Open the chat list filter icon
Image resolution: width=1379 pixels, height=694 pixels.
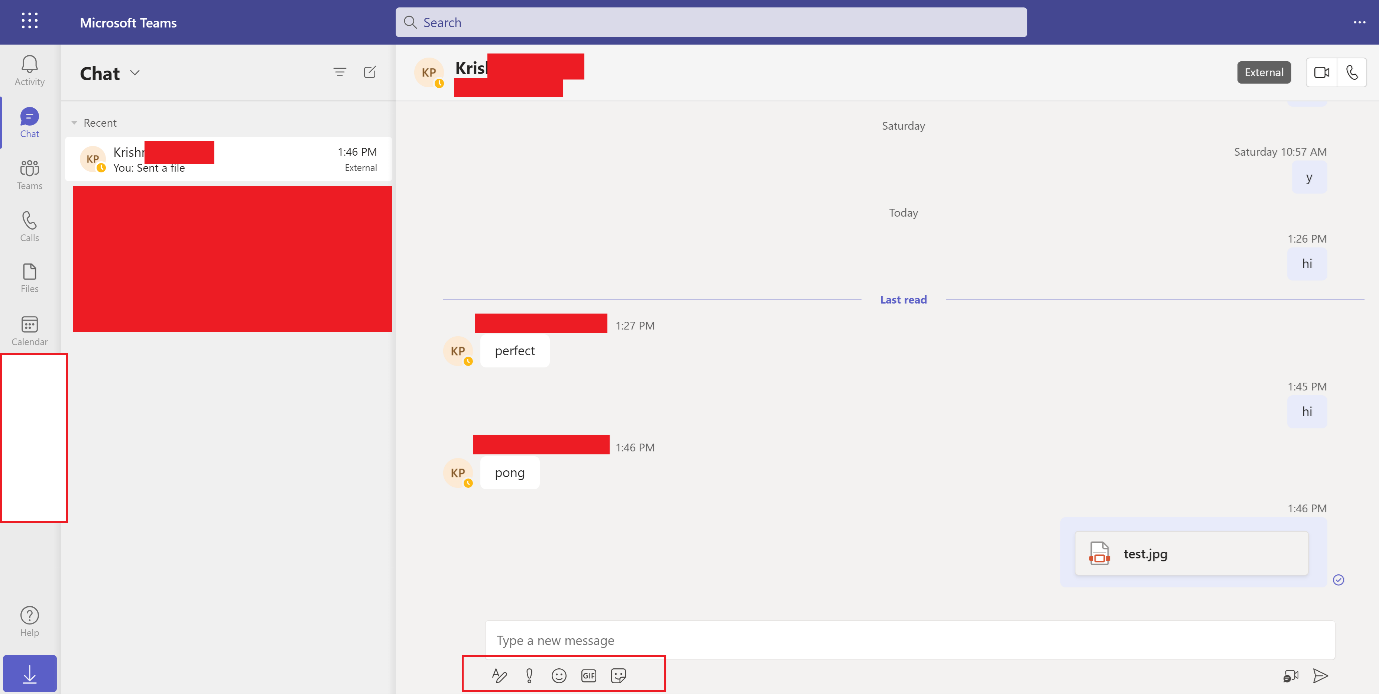pyautogui.click(x=340, y=72)
